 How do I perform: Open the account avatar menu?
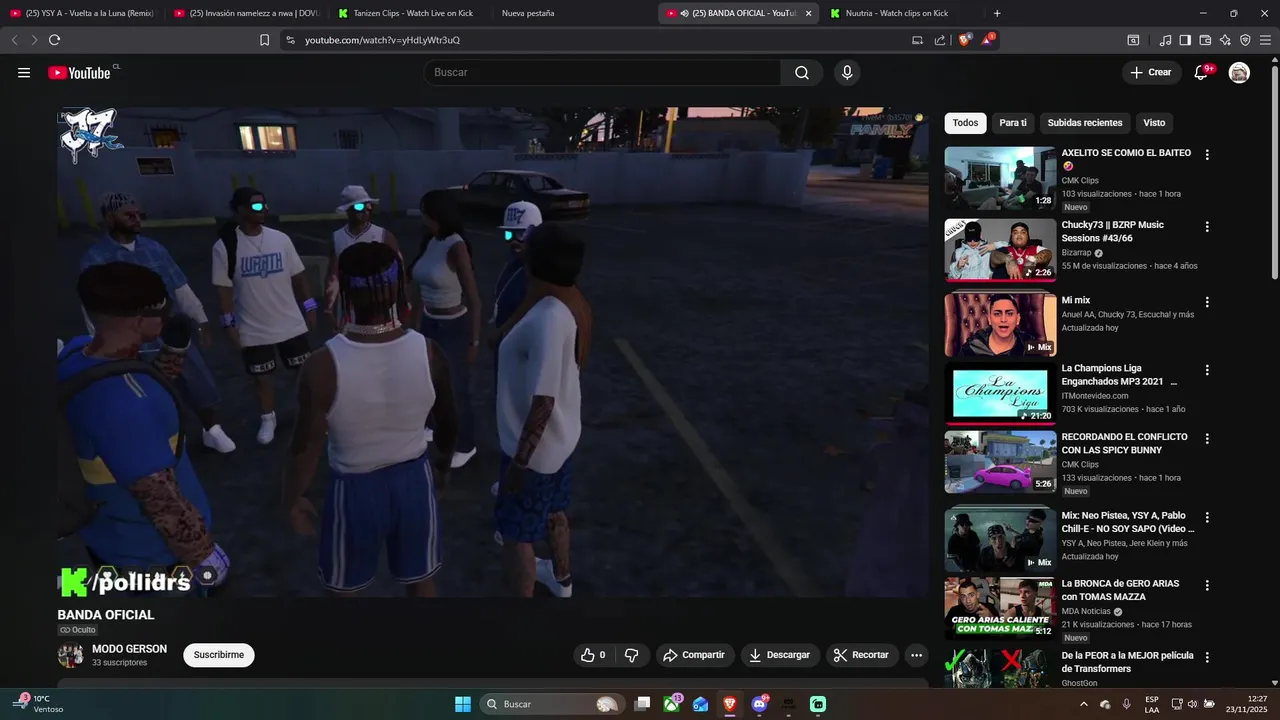(1239, 72)
